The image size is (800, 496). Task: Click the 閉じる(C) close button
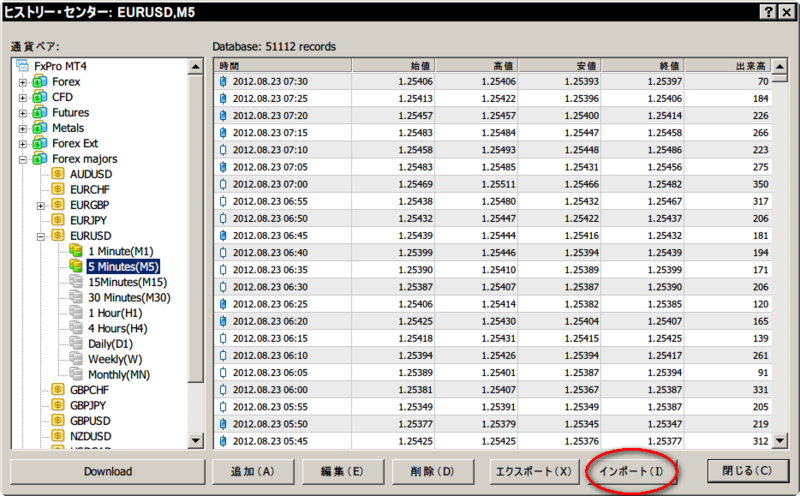point(747,470)
